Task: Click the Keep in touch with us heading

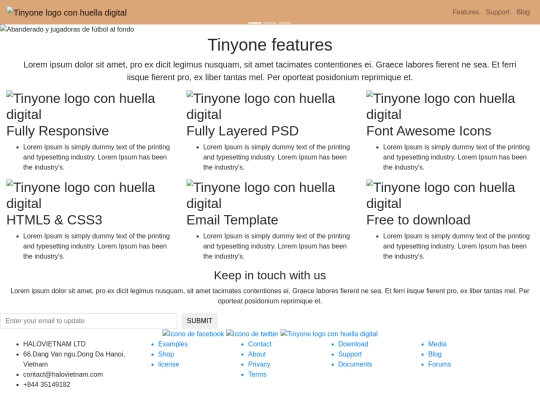Action: (270, 275)
